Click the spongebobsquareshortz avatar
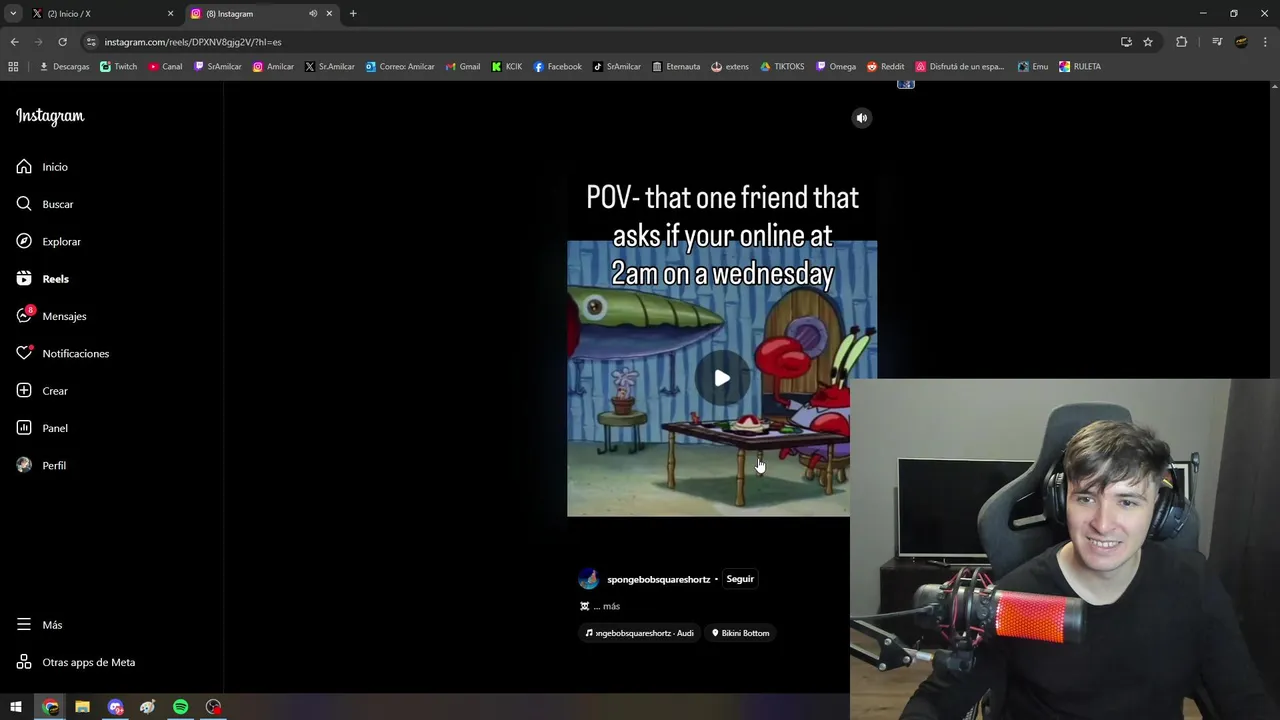Image resolution: width=1280 pixels, height=720 pixels. [x=589, y=579]
